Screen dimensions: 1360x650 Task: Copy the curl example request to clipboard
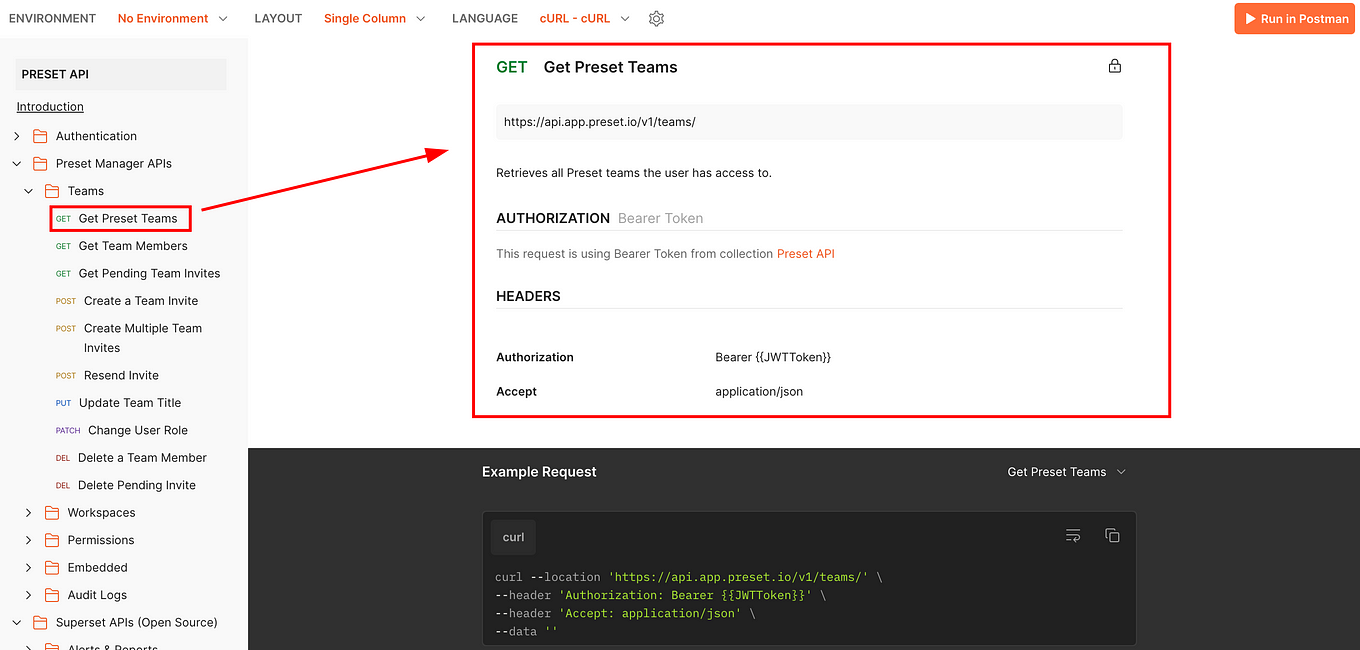point(1112,536)
